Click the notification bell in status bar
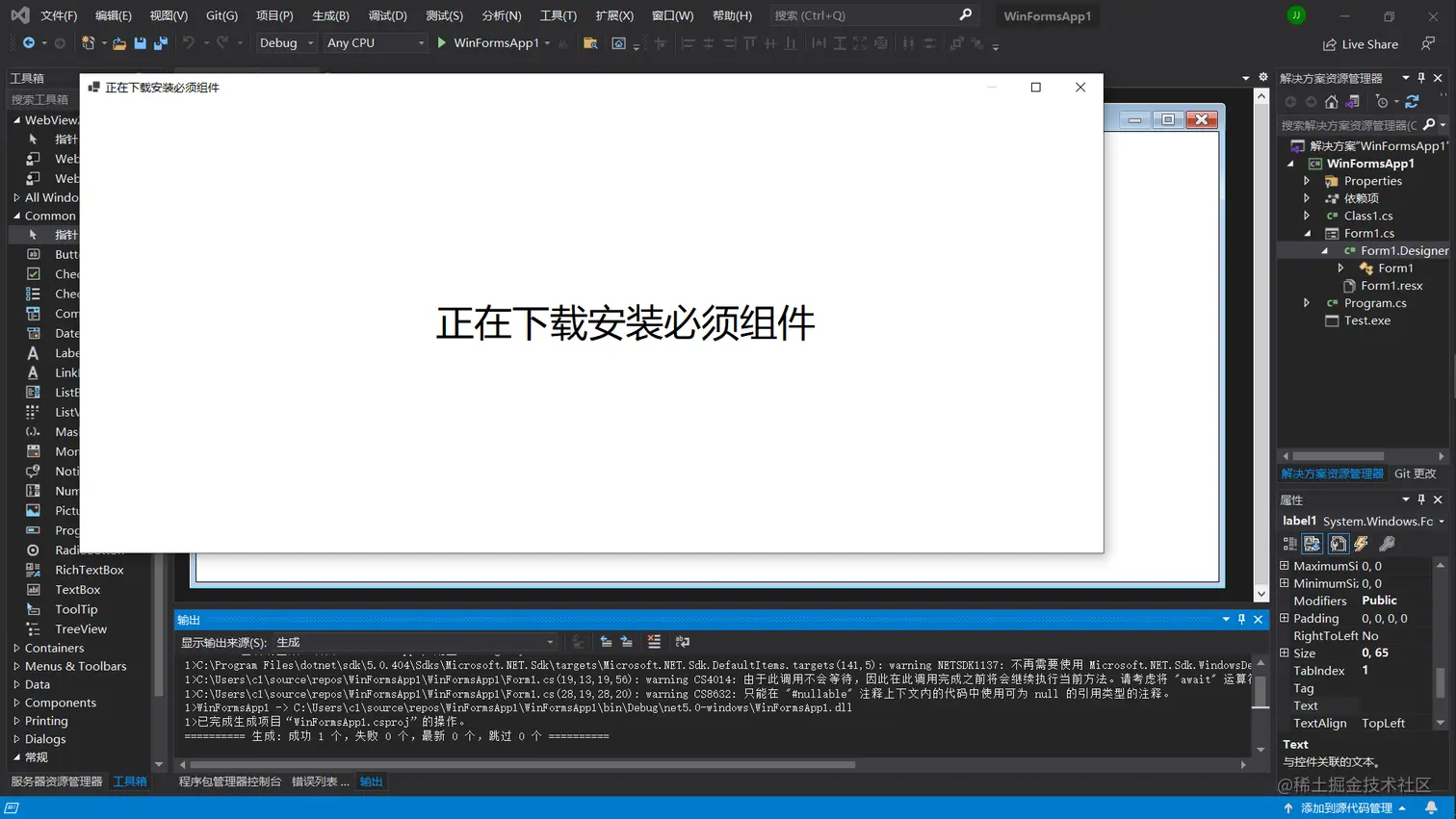Viewport: 1456px width, 819px height. (1432, 808)
